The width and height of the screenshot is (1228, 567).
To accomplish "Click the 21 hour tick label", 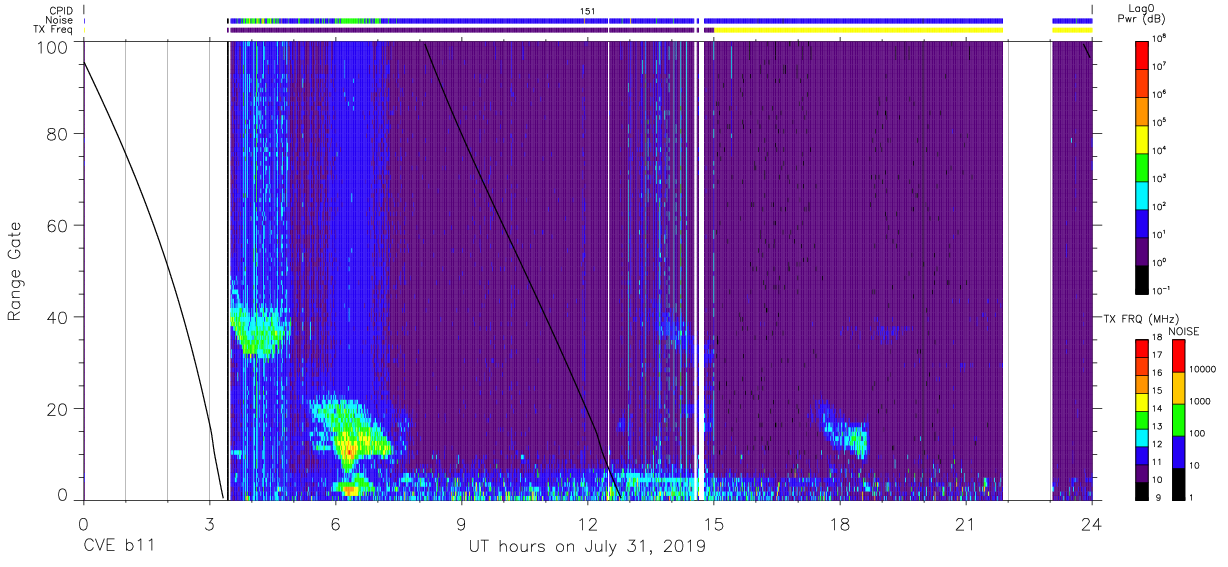I will pos(965,523).
